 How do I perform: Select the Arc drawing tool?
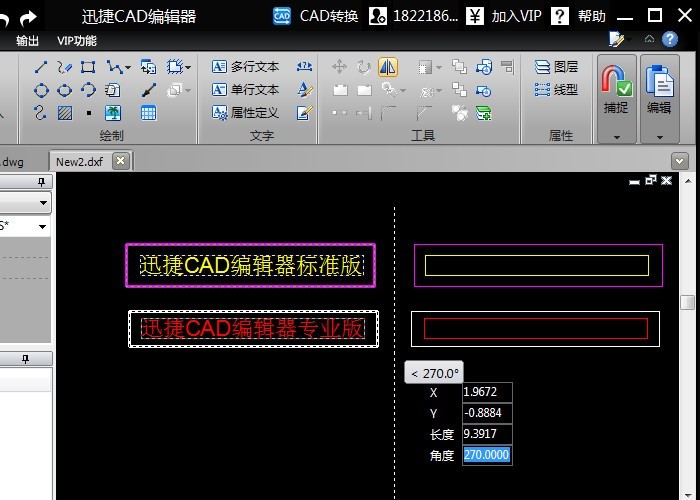(x=88, y=91)
